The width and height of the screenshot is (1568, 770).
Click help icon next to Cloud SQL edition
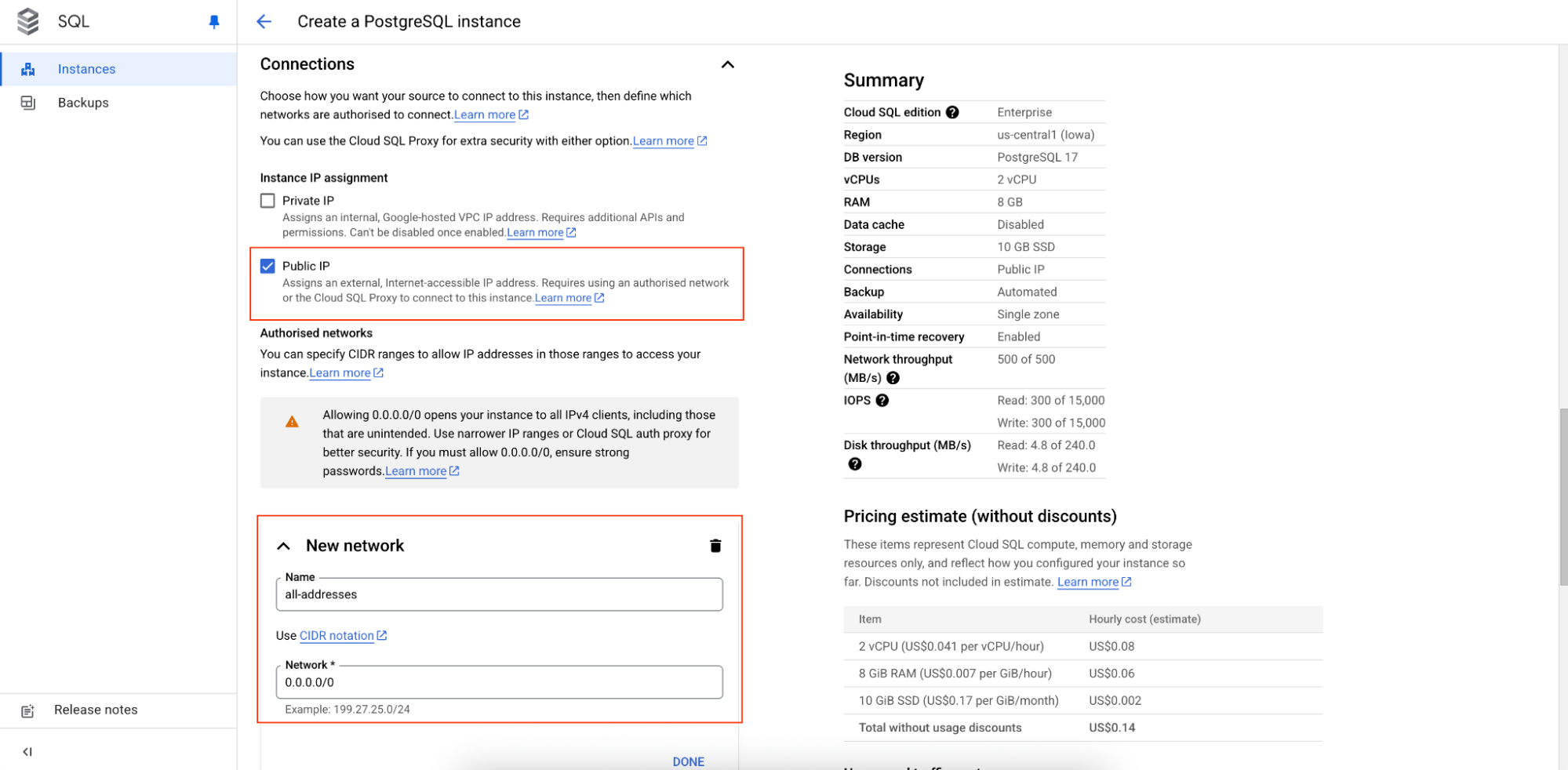pos(952,112)
